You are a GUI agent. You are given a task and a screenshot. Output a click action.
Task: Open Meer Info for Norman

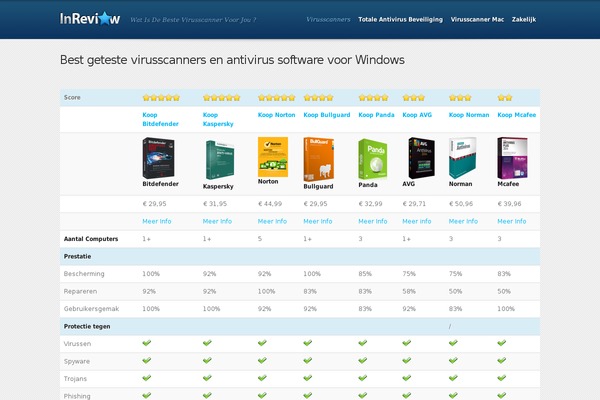463,221
